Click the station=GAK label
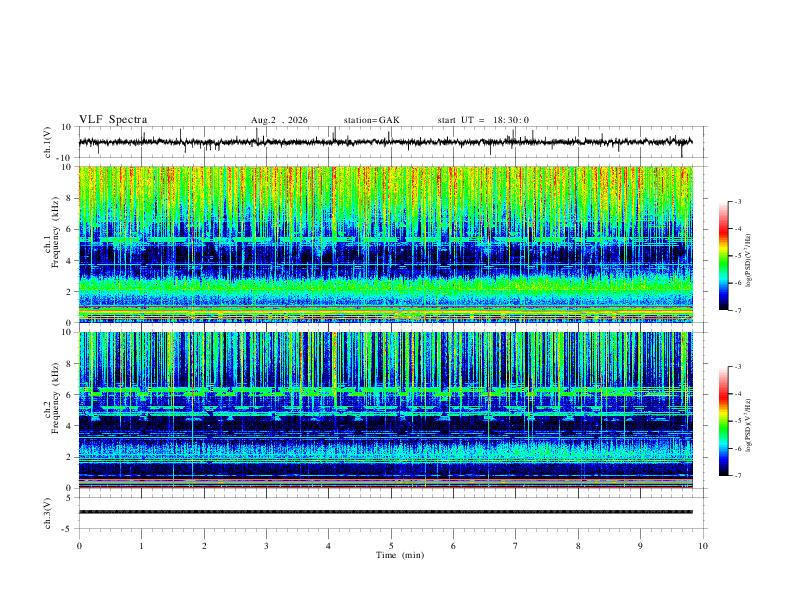Viewport: 792px width, 612px height. coord(371,120)
